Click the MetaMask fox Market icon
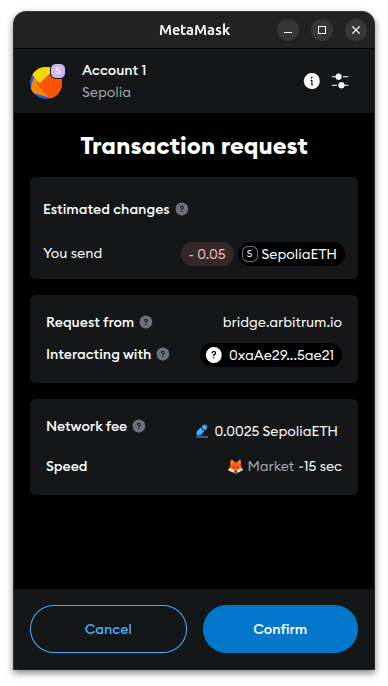Screen dimensions: 388x686 235,466
